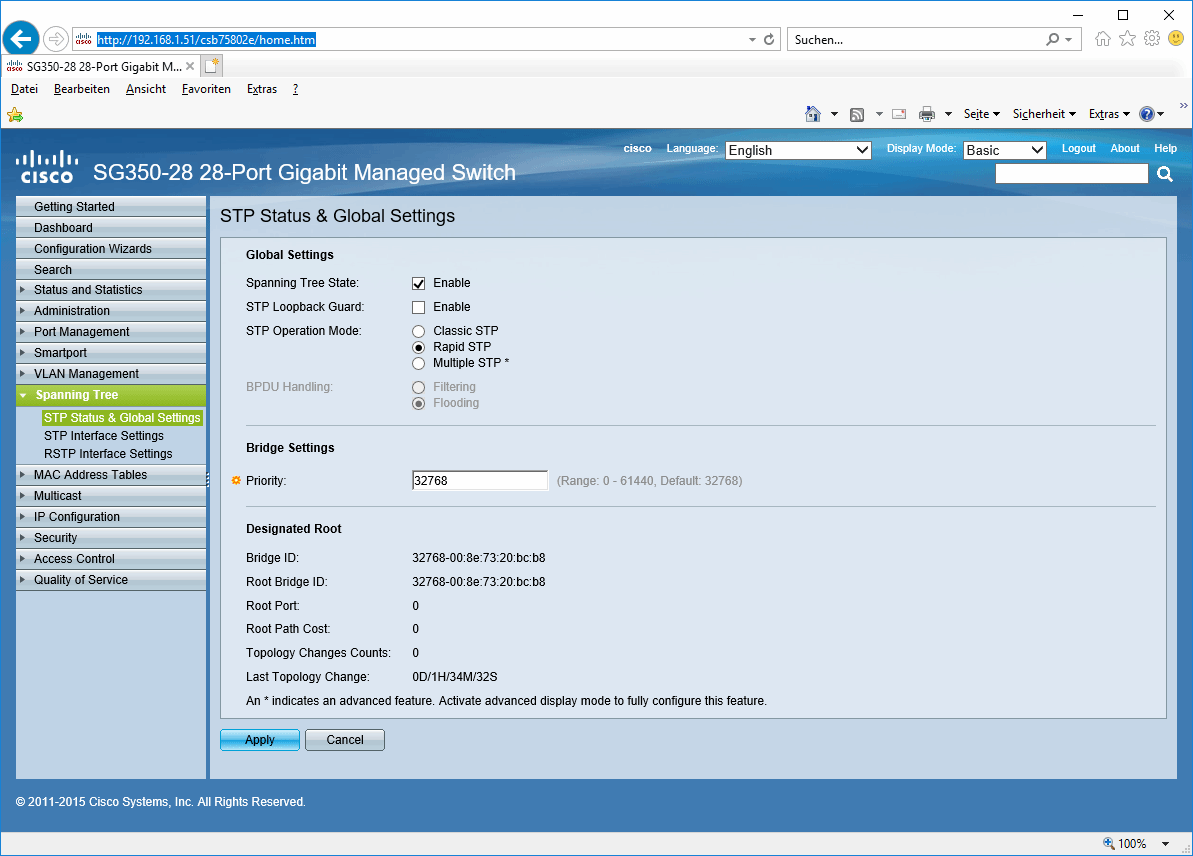Click the search magnifying glass icon
The width and height of the screenshot is (1193, 856).
[1164, 173]
